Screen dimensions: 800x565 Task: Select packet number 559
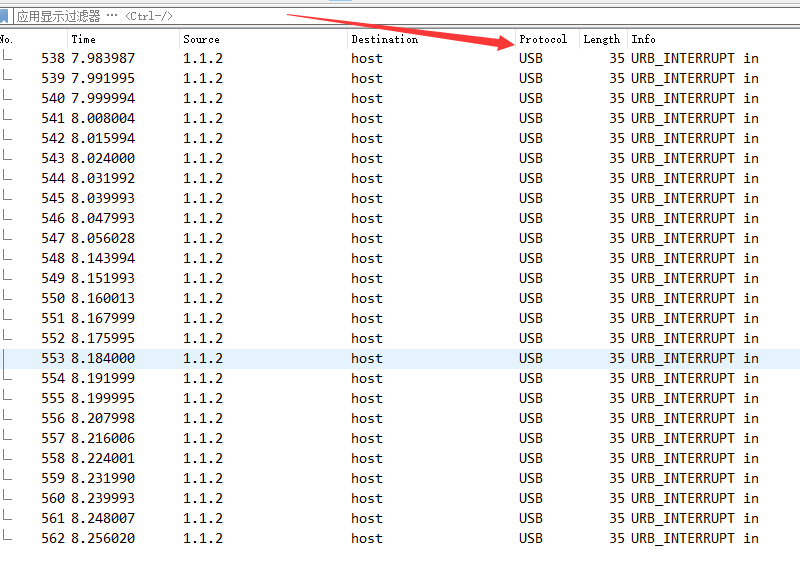tap(400, 478)
